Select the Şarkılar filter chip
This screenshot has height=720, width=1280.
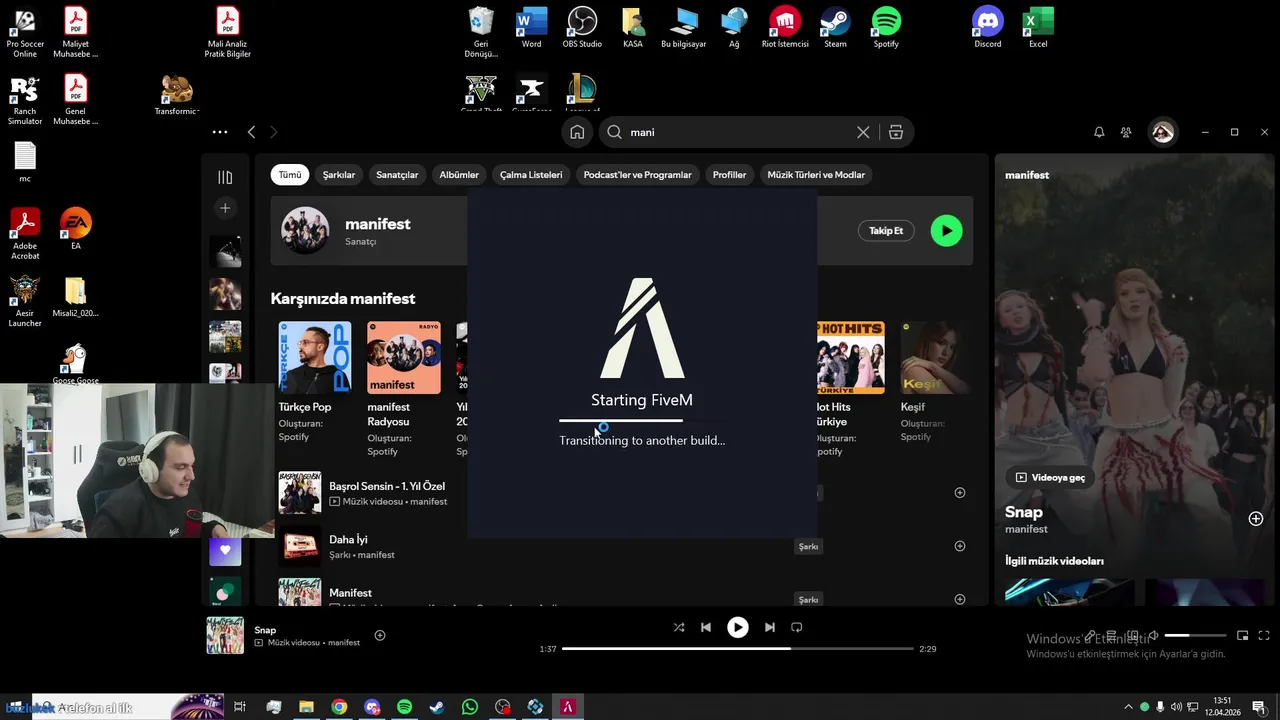[x=339, y=175]
